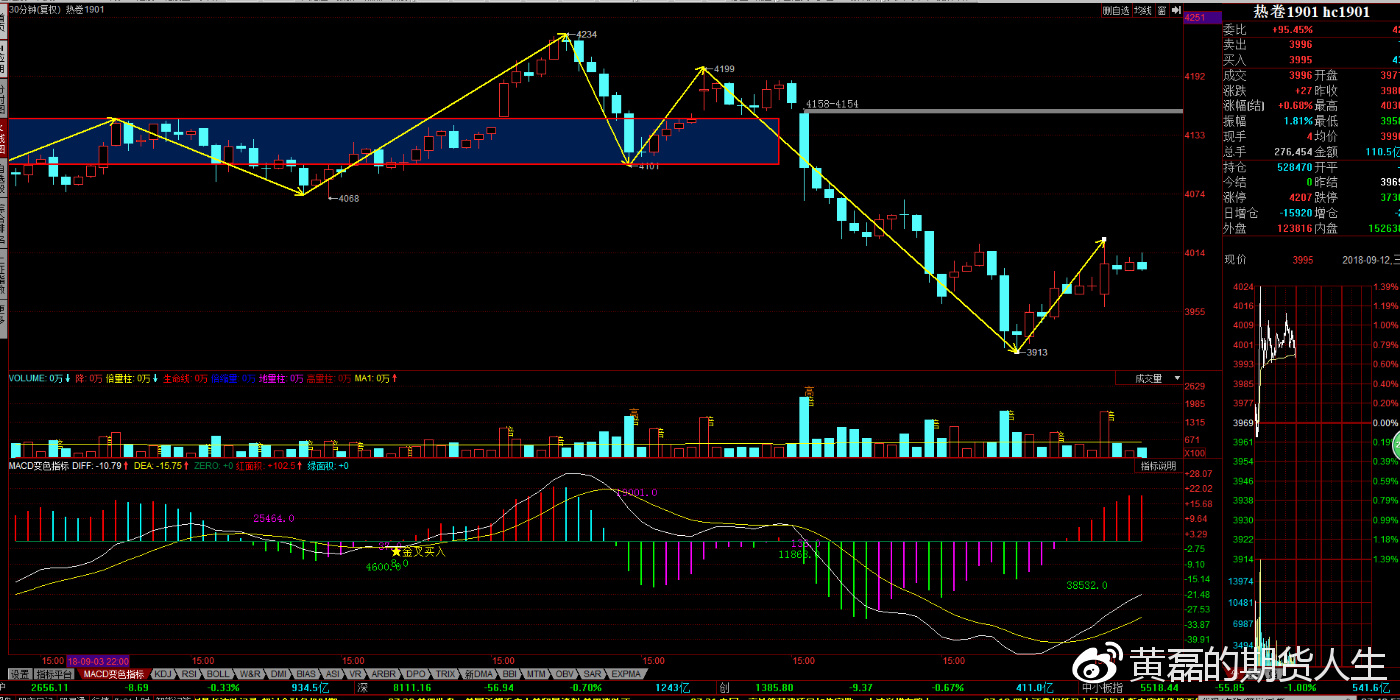
Task: Open the BIAS indicator tab
Action: 307,674
